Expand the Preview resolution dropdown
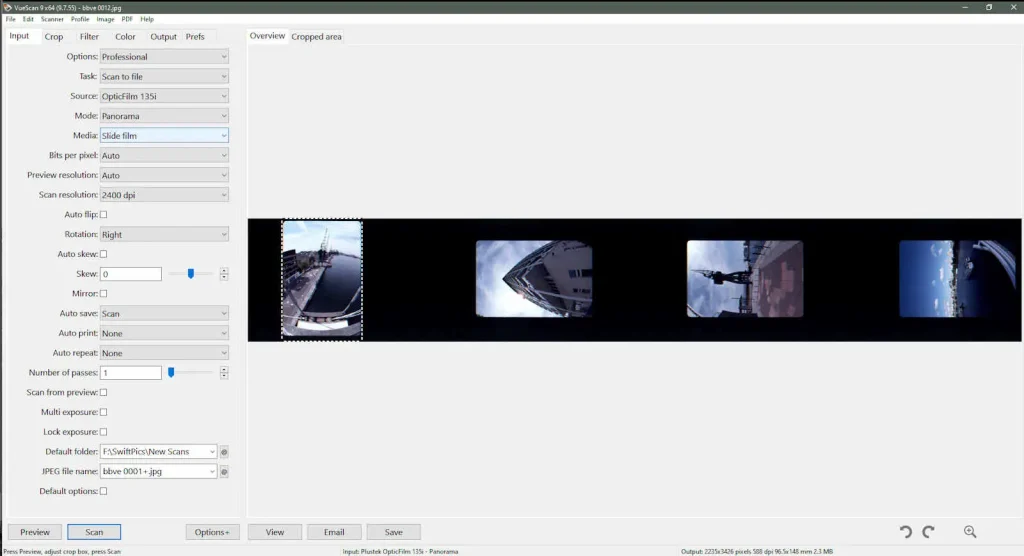This screenshot has width=1024, height=556. pos(164,175)
